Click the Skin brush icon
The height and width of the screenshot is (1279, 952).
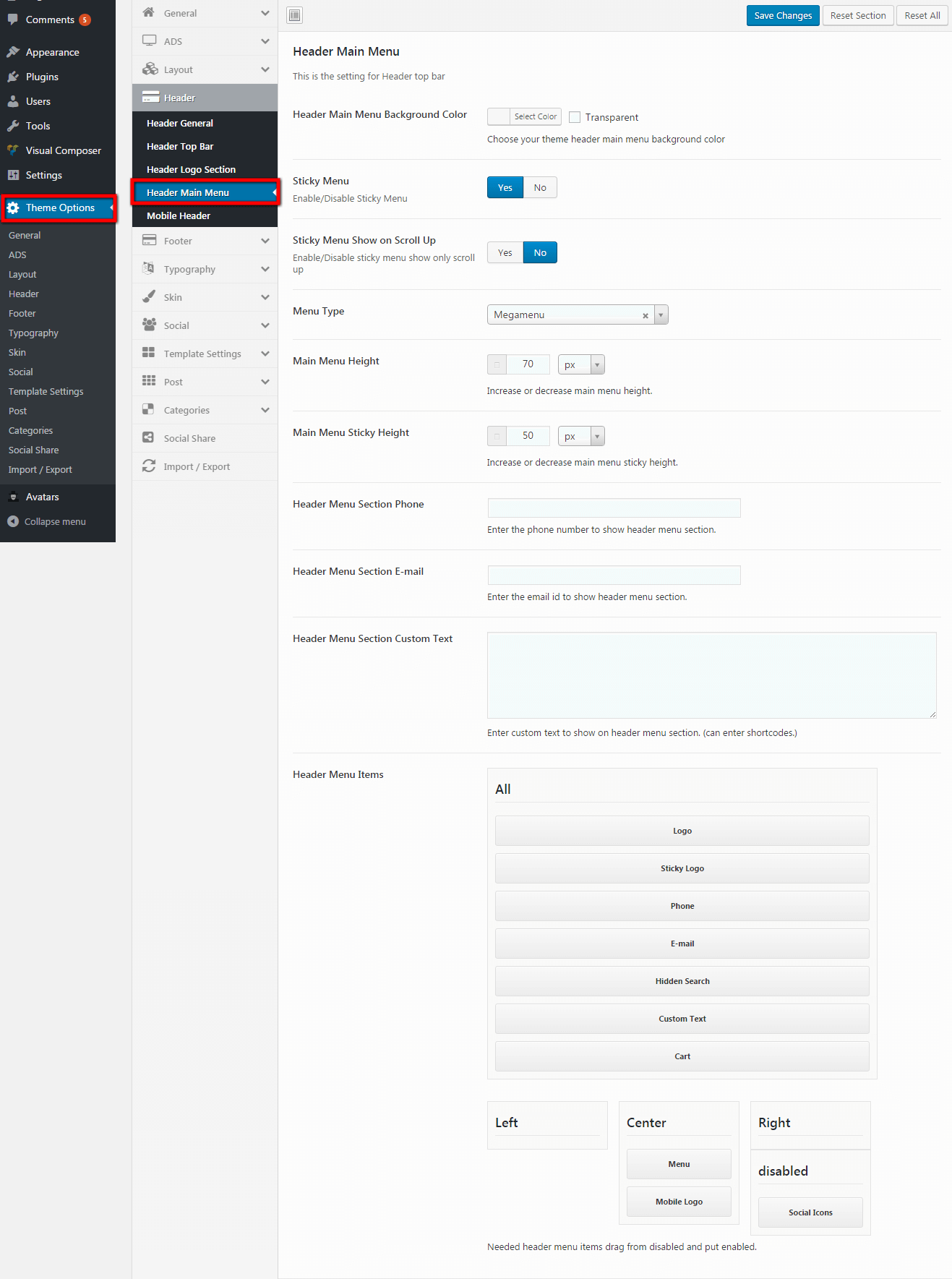click(149, 297)
